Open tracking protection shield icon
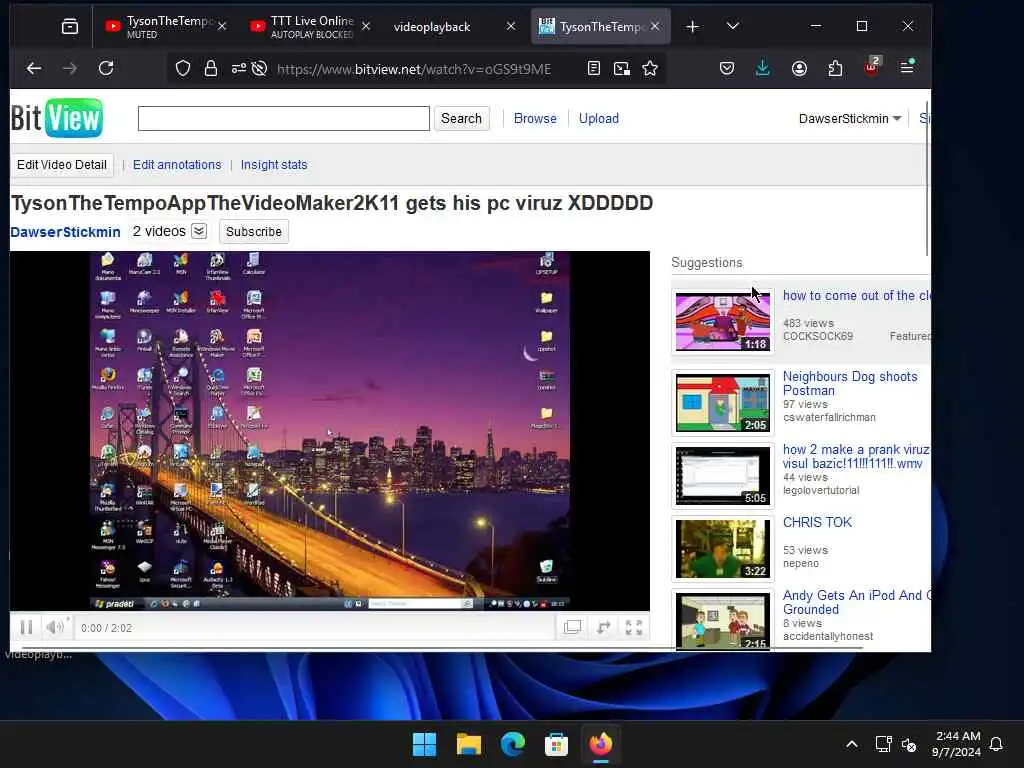The image size is (1024, 768). click(183, 68)
